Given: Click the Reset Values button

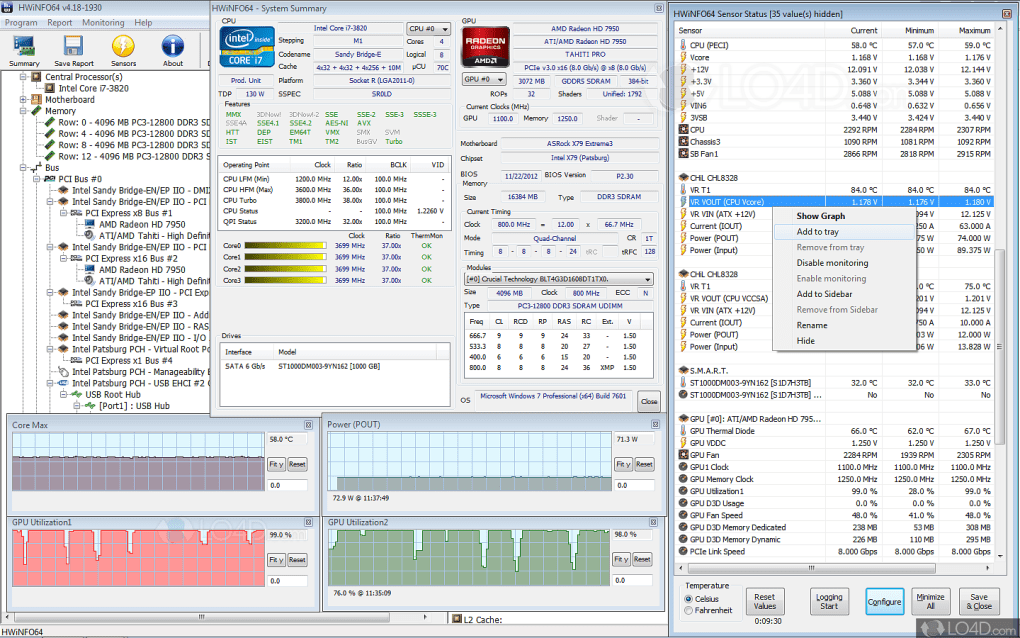Looking at the screenshot, I should click(x=764, y=602).
